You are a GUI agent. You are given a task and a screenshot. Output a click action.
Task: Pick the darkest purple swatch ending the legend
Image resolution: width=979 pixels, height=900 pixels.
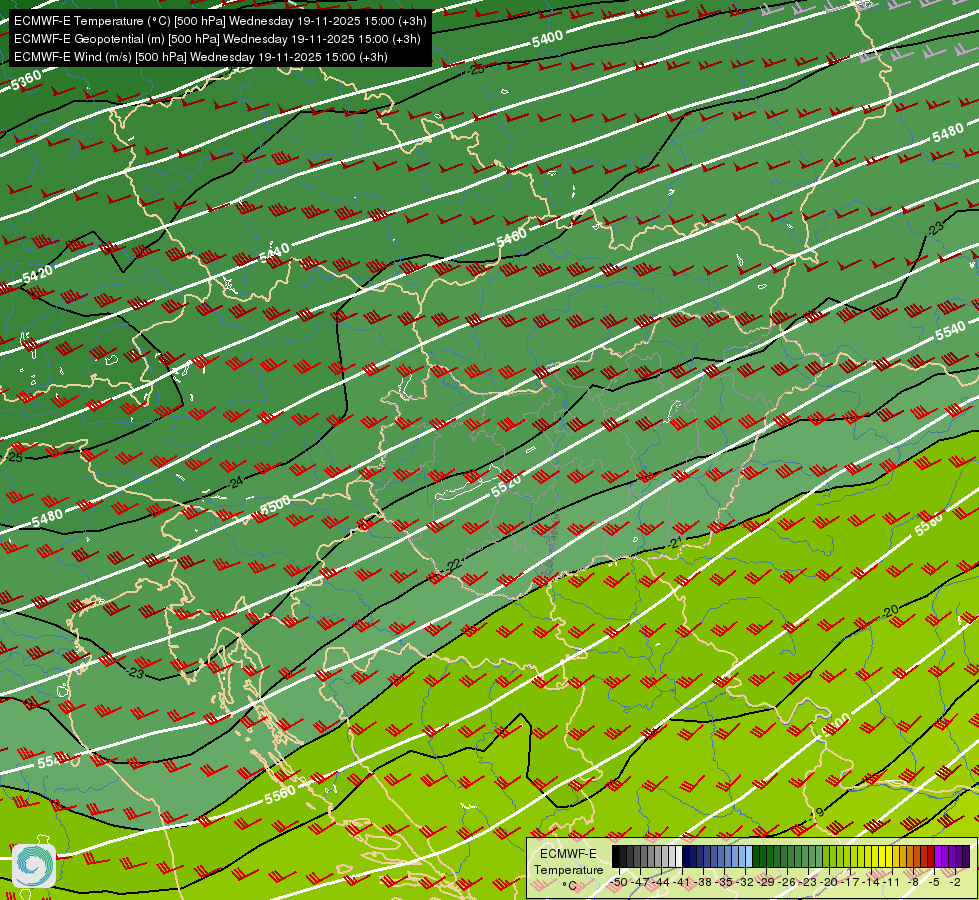pyautogui.click(x=966, y=856)
